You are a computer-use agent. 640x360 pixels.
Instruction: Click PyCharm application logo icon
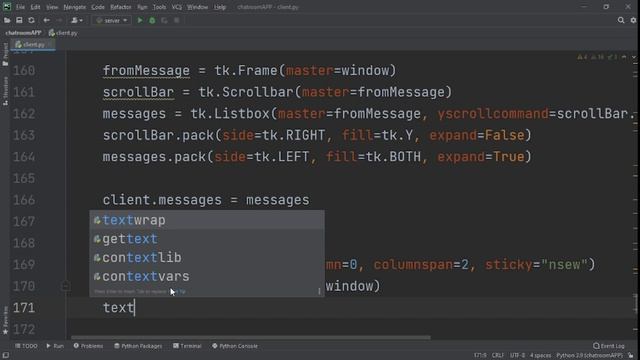click(7, 7)
